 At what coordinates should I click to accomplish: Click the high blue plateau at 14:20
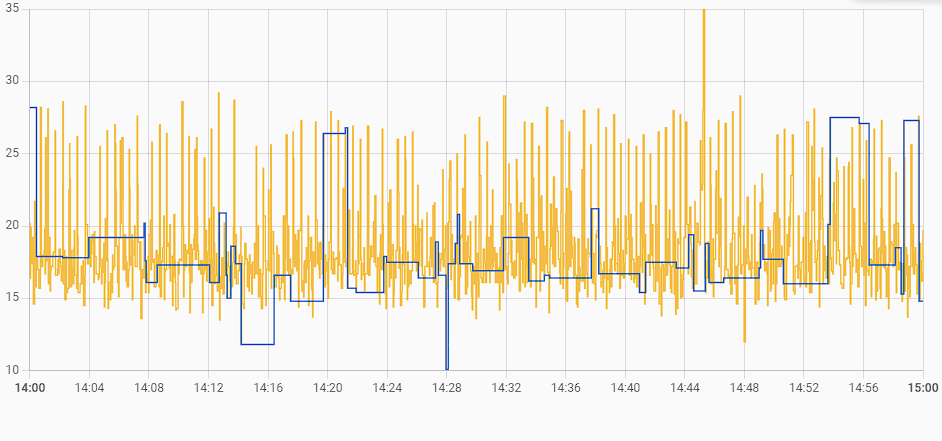pos(334,133)
